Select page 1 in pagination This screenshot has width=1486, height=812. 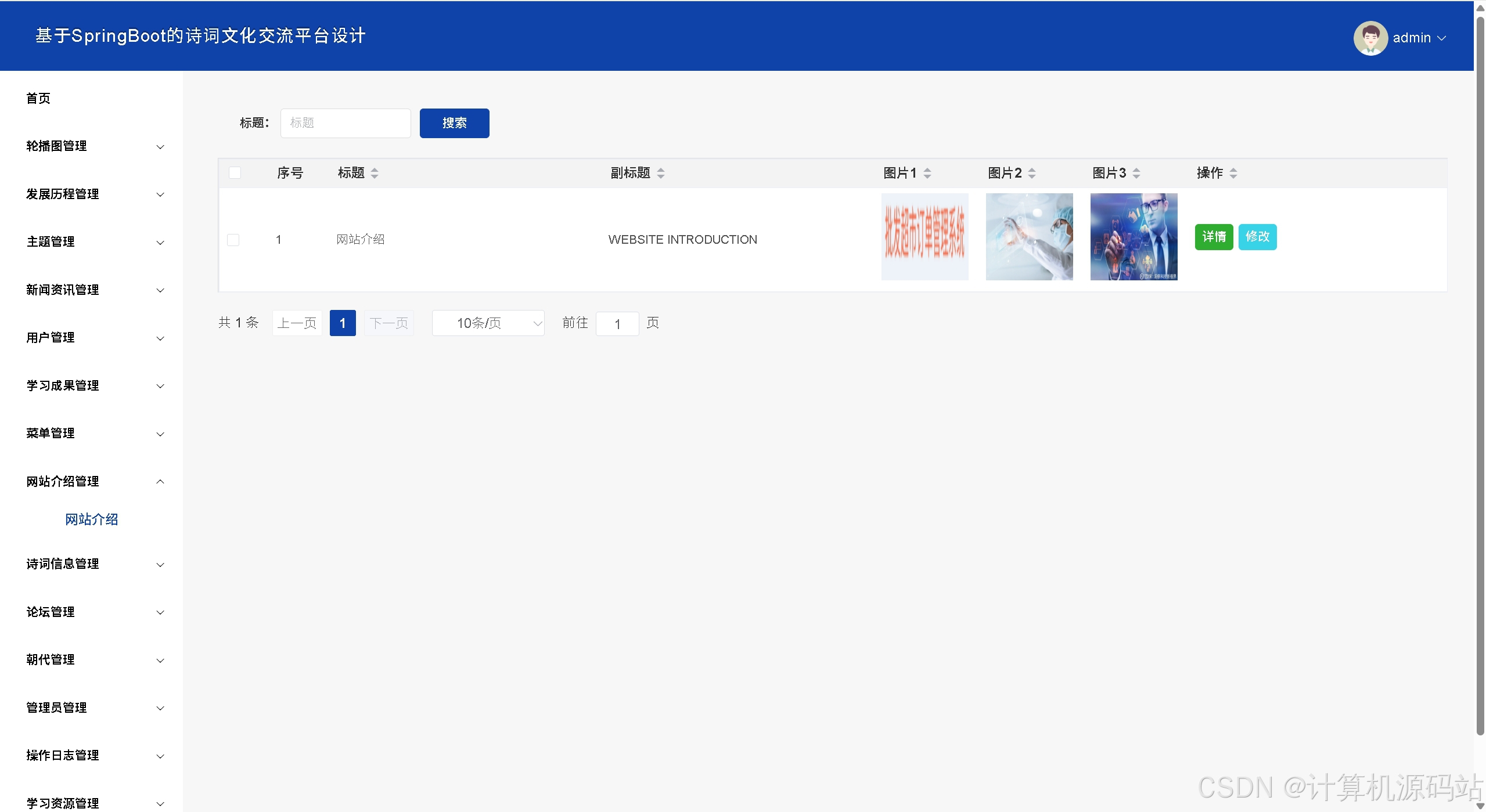click(x=343, y=323)
